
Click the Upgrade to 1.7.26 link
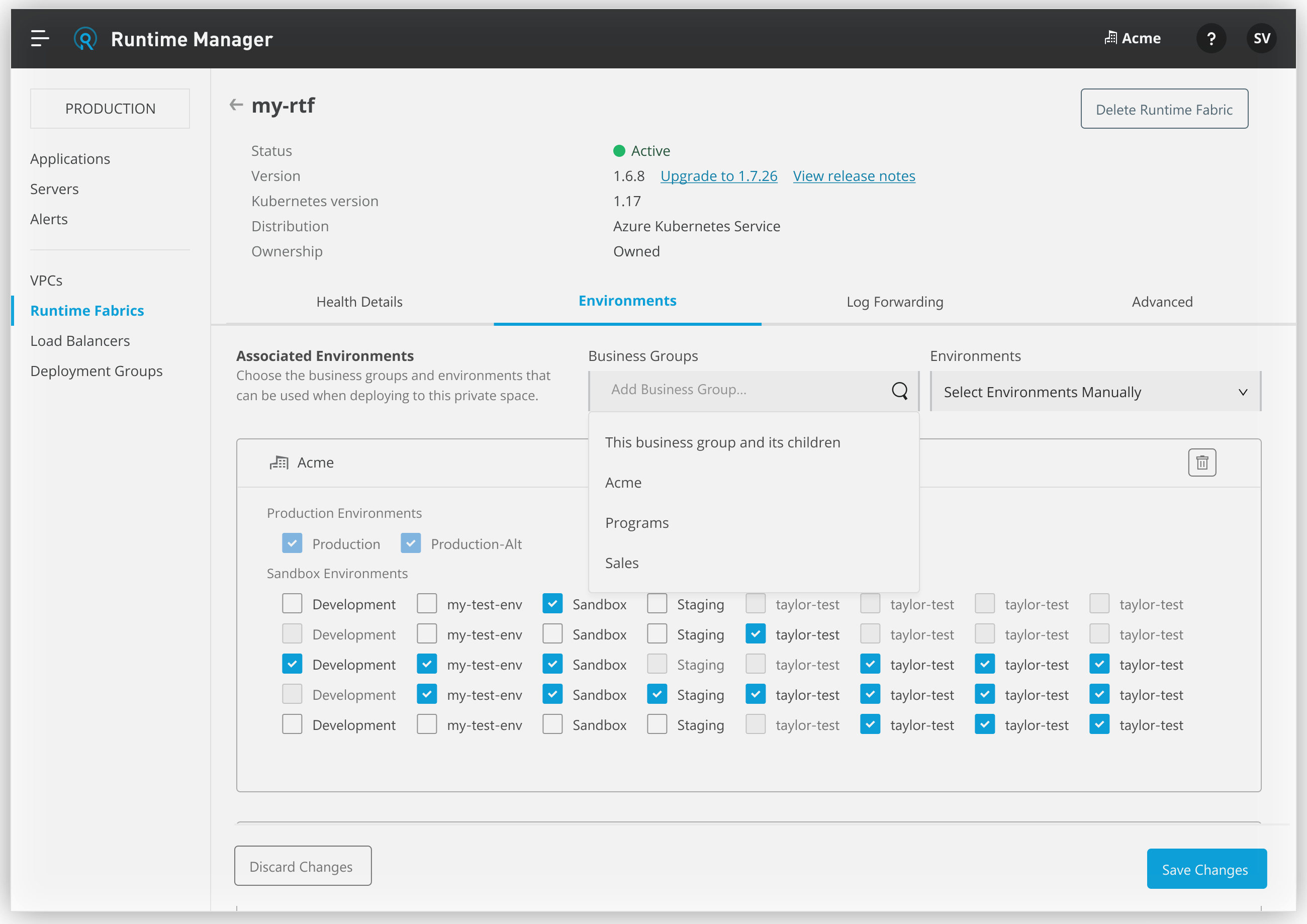(x=718, y=176)
